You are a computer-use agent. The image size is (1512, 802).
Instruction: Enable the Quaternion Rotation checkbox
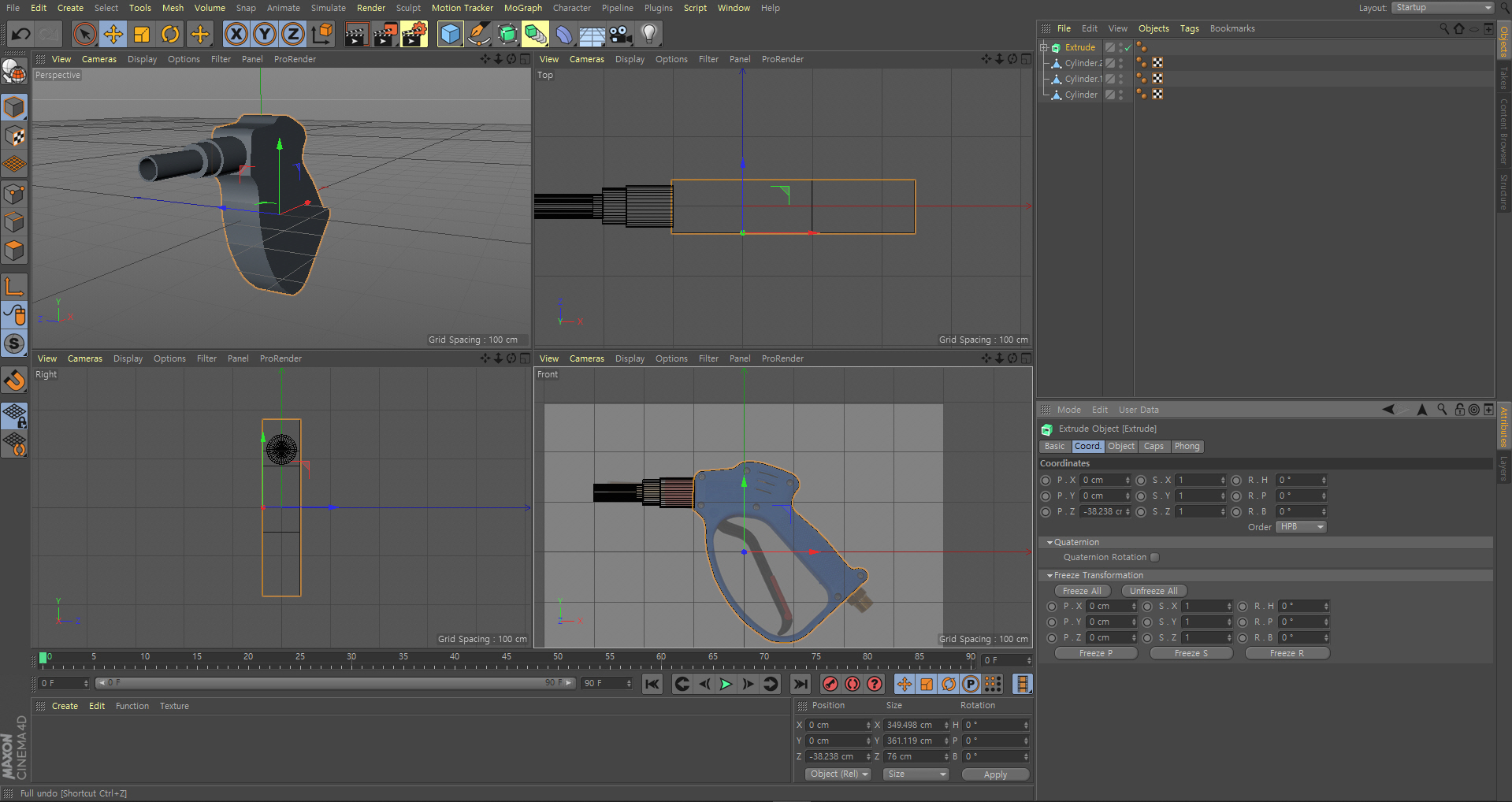coord(1154,557)
